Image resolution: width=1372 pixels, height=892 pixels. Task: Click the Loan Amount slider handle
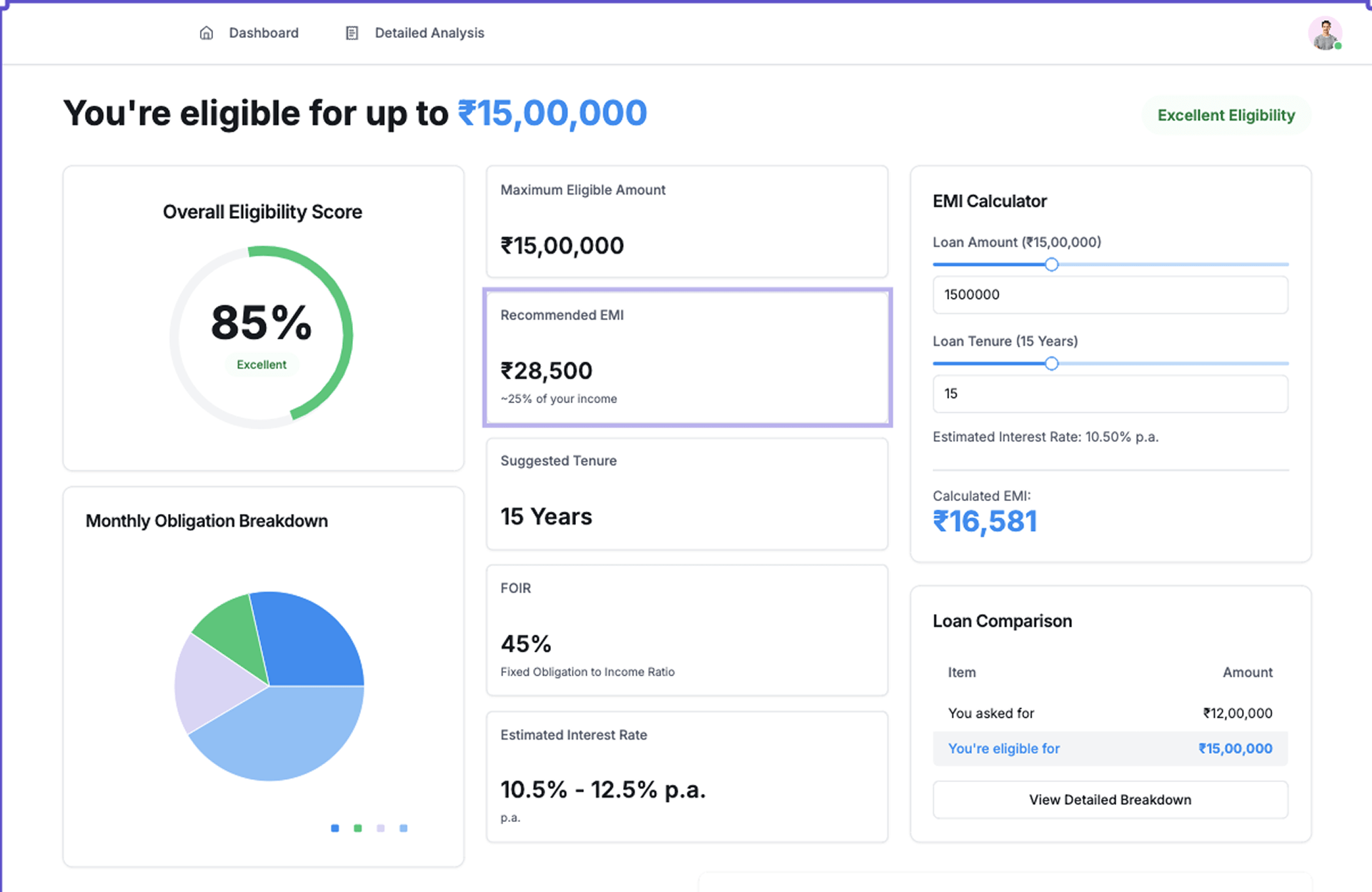pyautogui.click(x=1051, y=264)
